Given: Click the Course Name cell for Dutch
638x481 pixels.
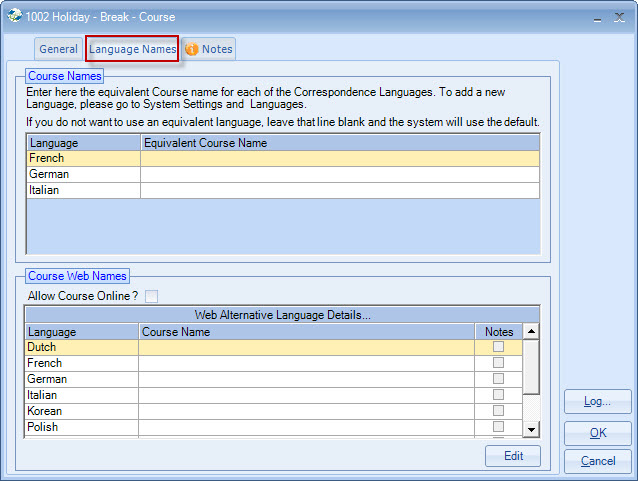Looking at the screenshot, I should (x=306, y=347).
